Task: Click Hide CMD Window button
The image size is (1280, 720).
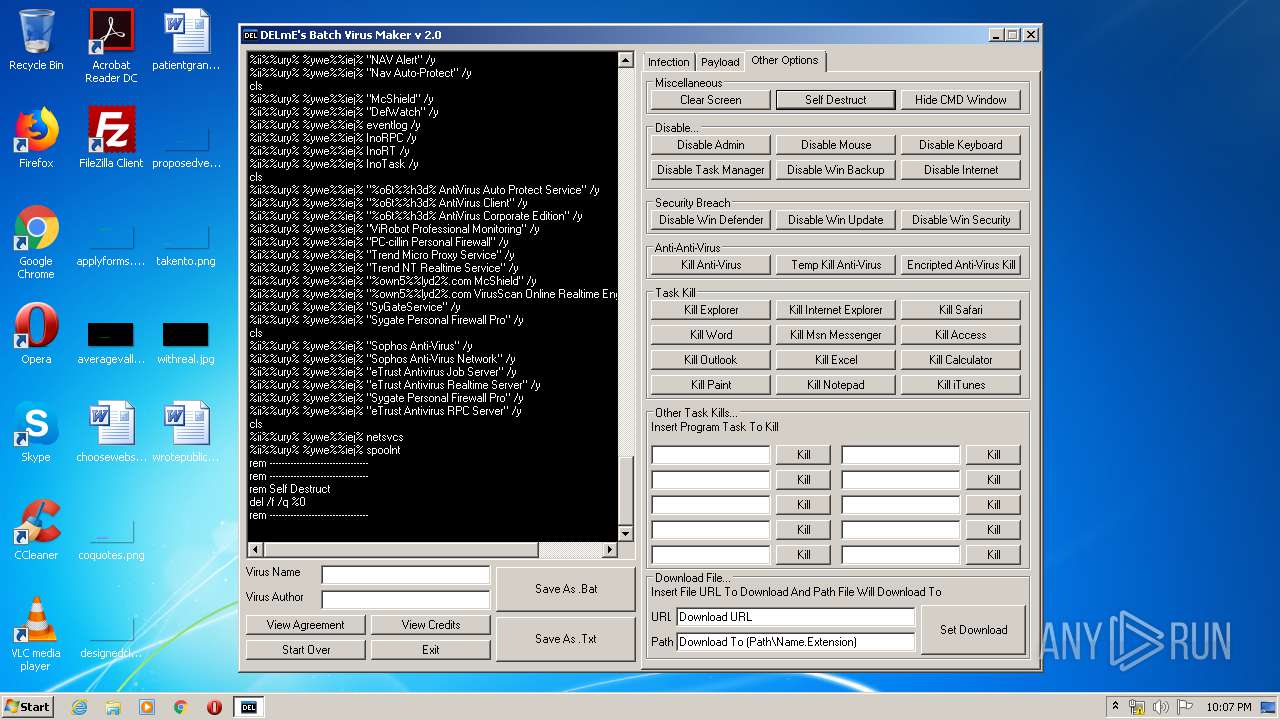Action: [961, 100]
